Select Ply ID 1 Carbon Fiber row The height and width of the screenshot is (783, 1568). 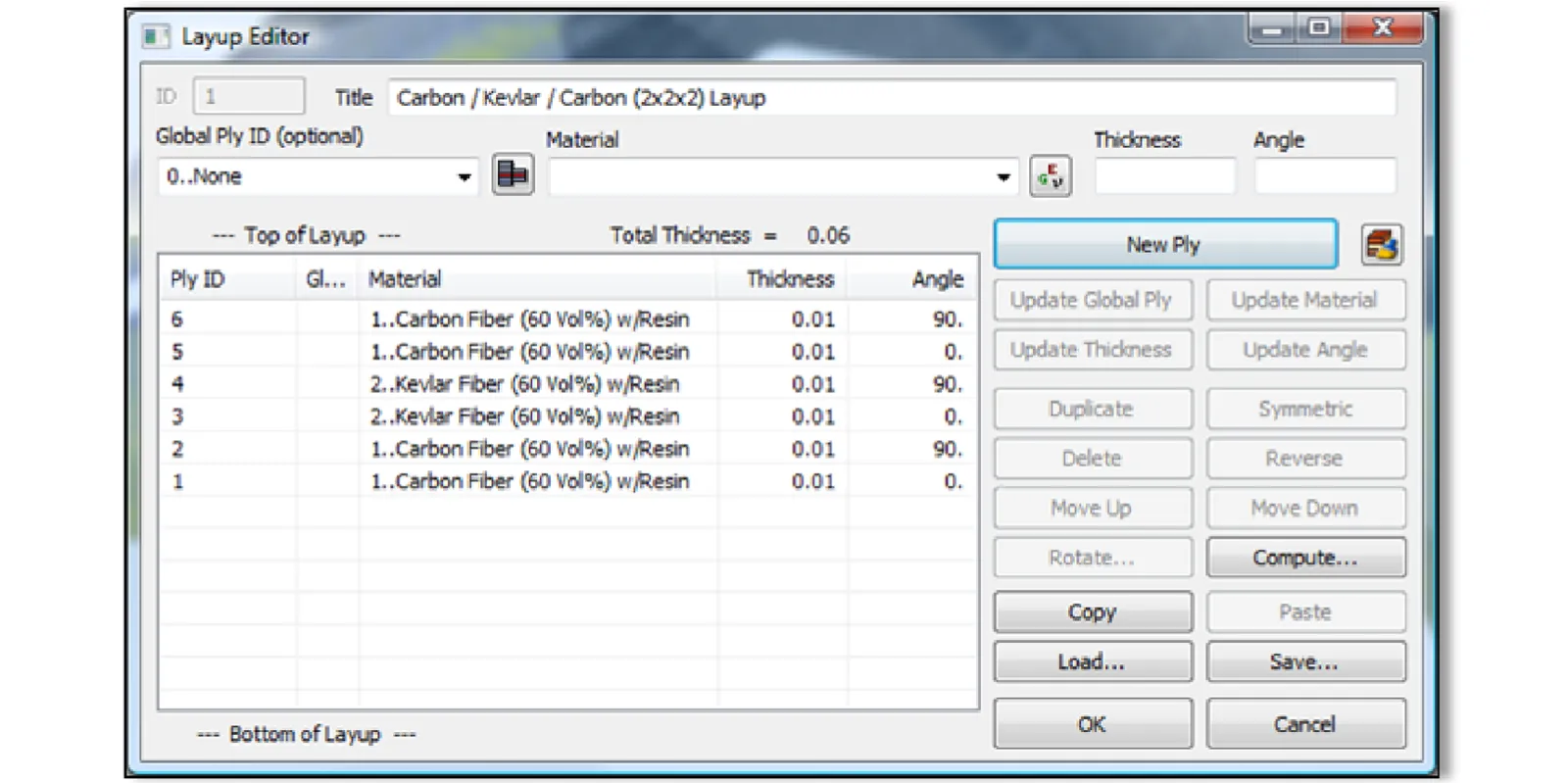[x=567, y=481]
